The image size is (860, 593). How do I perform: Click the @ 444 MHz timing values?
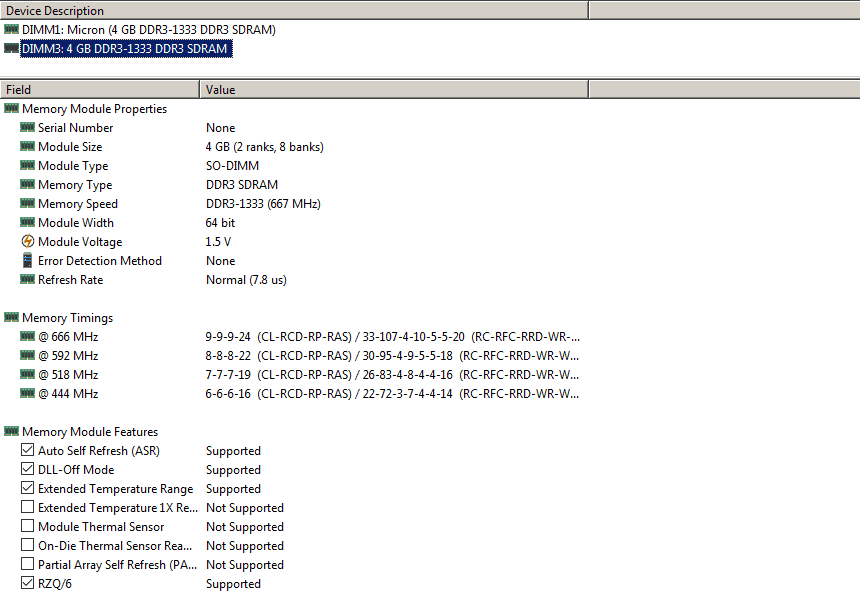click(392, 394)
